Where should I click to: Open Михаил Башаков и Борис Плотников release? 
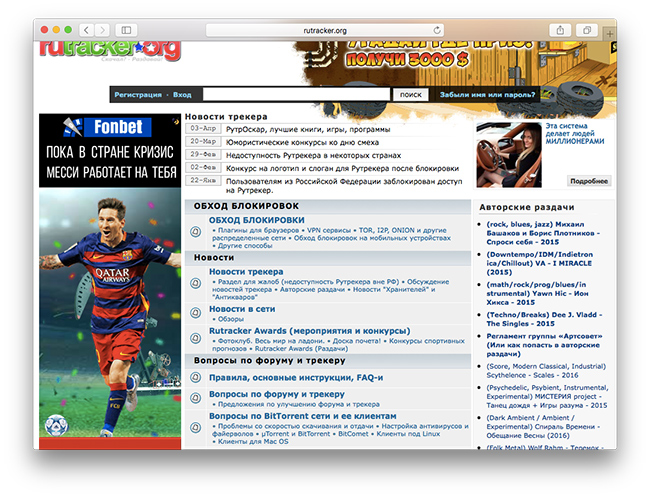[x=543, y=233]
